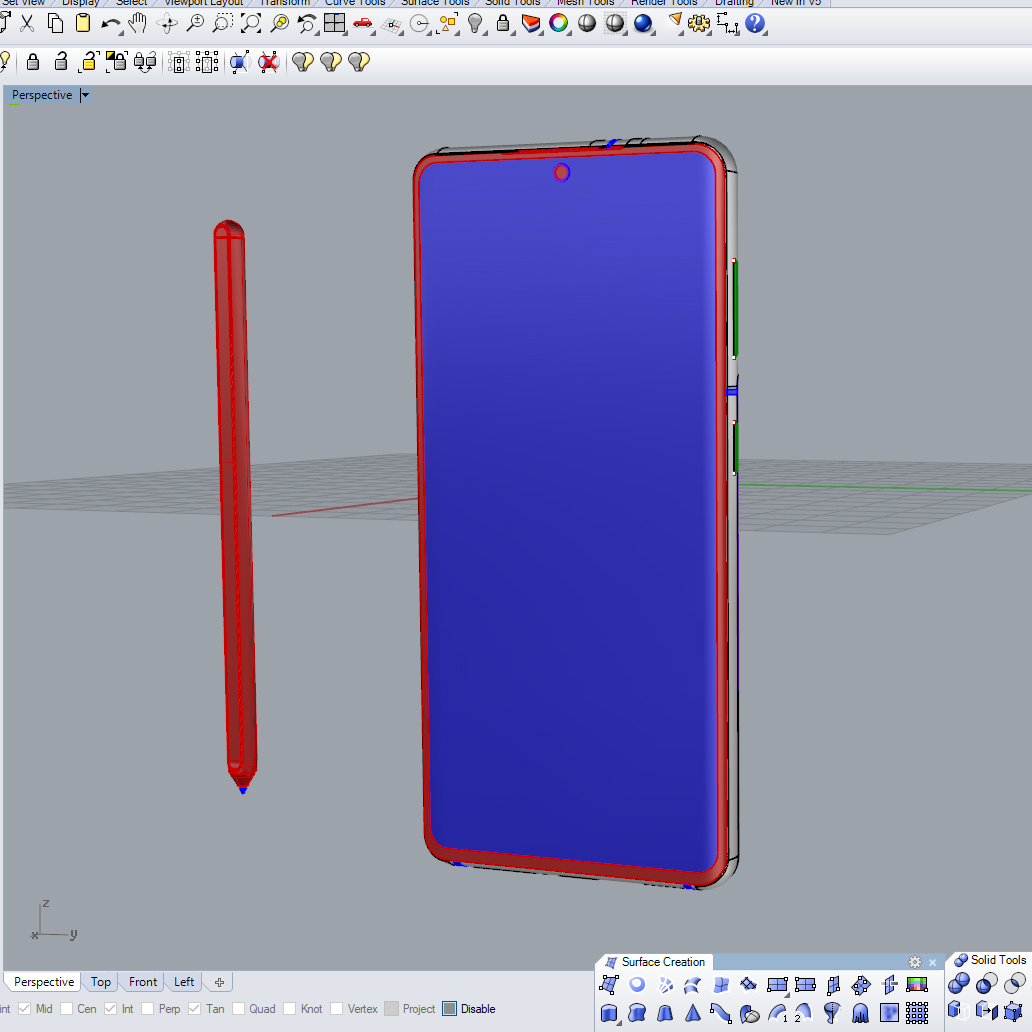
Task: Open the Curve Tools toolbar tab
Action: (355, 3)
